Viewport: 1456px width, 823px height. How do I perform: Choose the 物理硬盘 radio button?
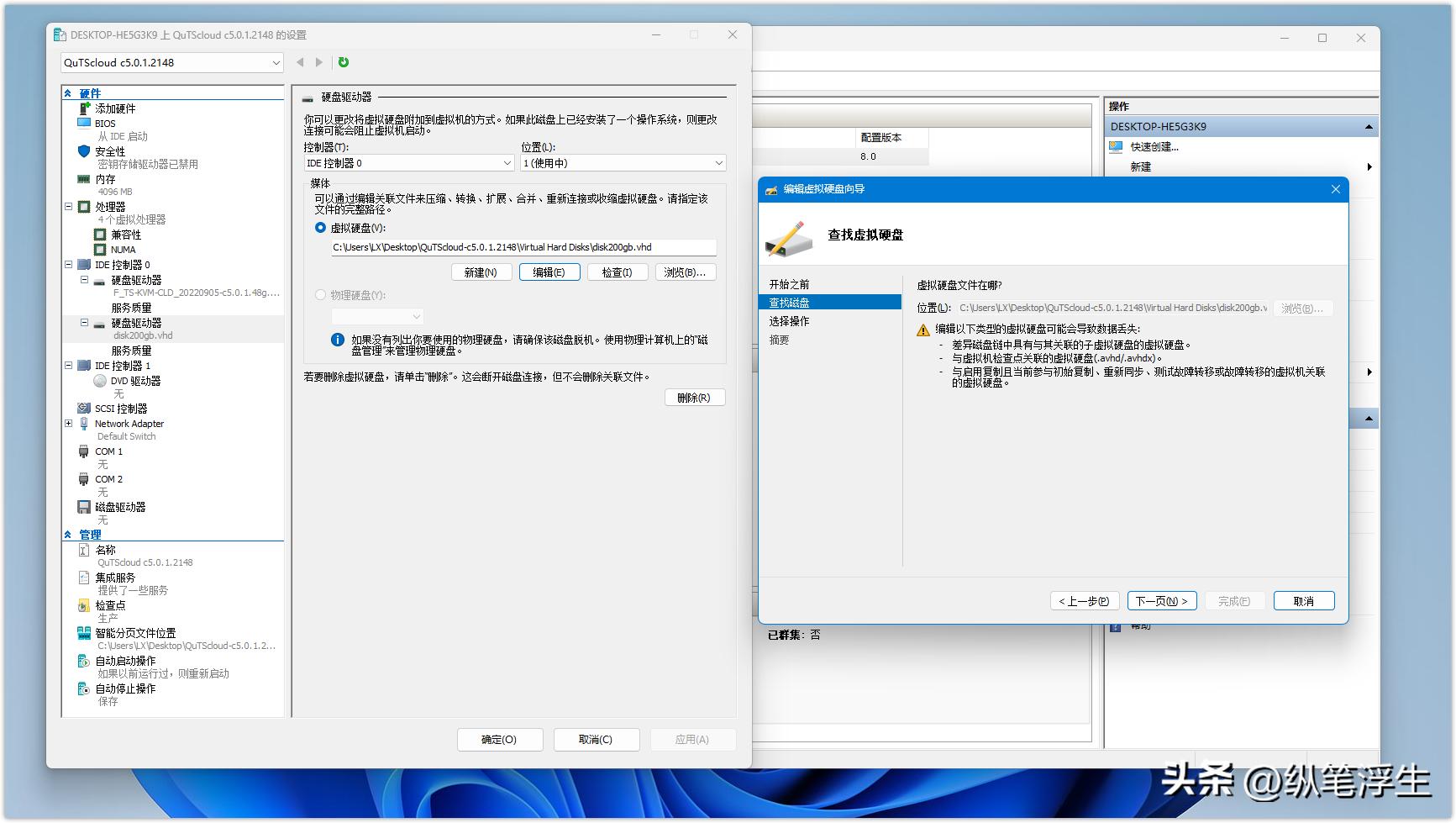point(320,295)
